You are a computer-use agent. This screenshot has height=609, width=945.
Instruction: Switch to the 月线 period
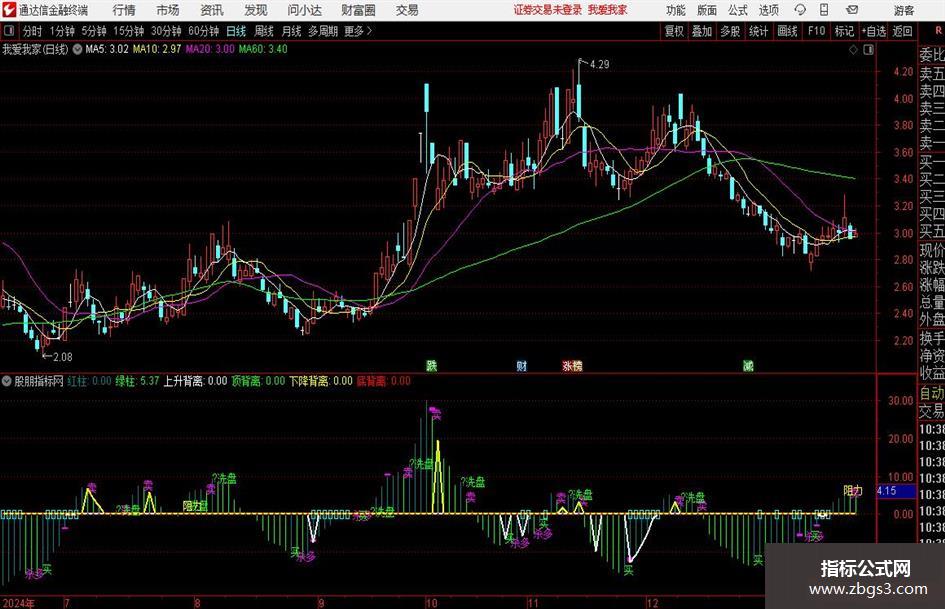point(292,31)
